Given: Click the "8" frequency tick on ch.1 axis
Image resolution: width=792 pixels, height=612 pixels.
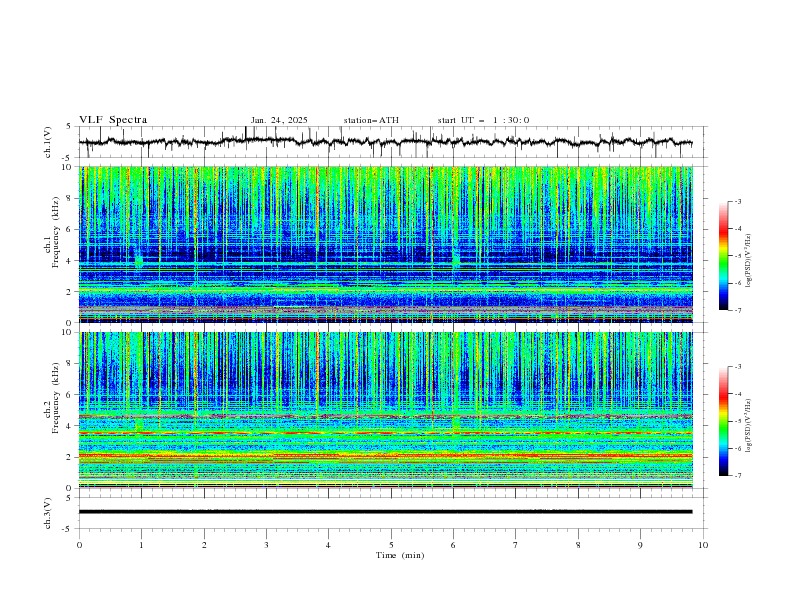Looking at the screenshot, I should click(71, 198).
